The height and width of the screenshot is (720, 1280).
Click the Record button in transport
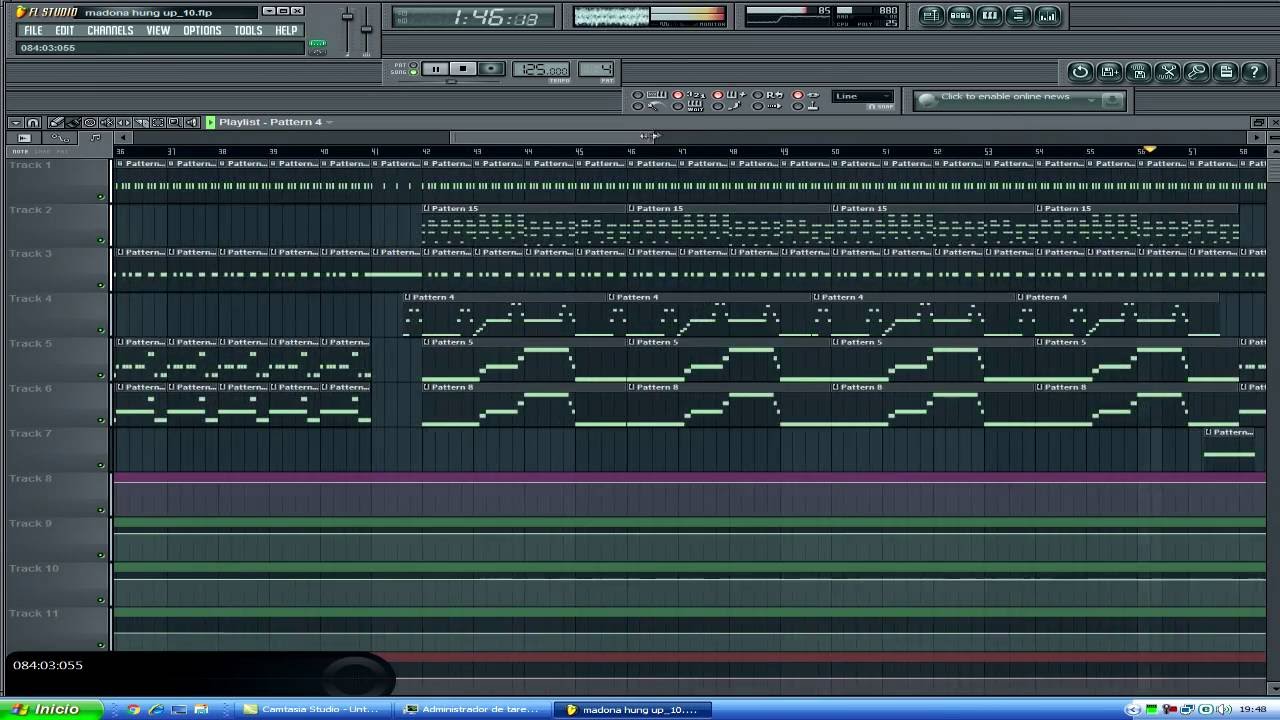tap(490, 69)
